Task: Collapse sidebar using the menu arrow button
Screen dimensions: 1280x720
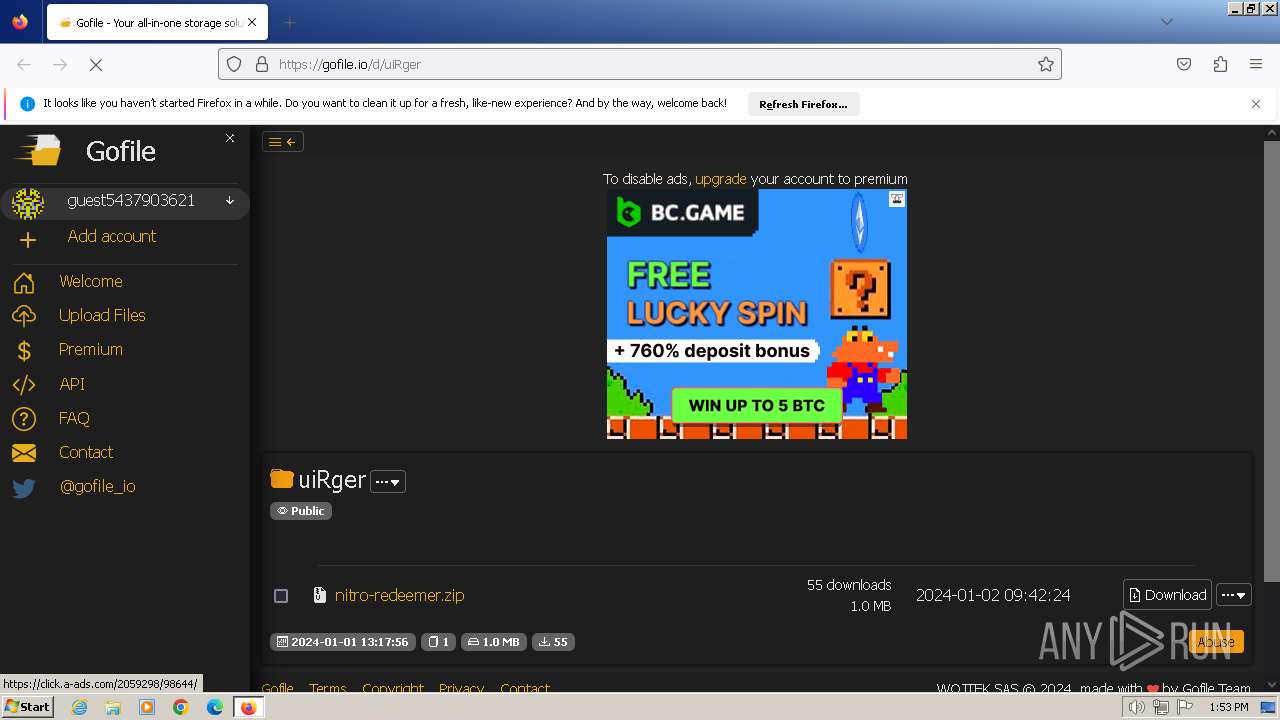Action: click(283, 142)
